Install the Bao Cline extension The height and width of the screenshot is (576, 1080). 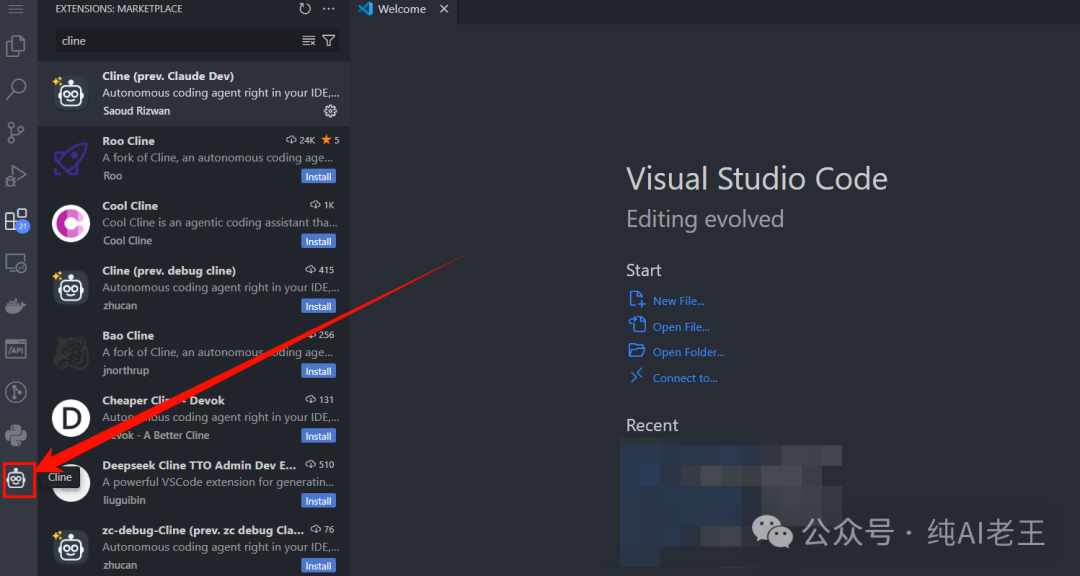tap(318, 371)
